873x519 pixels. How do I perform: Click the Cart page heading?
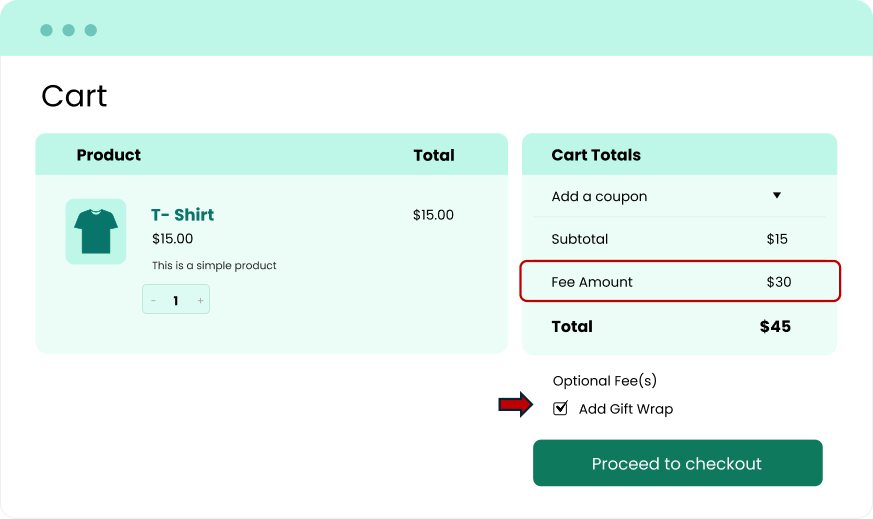(x=74, y=96)
